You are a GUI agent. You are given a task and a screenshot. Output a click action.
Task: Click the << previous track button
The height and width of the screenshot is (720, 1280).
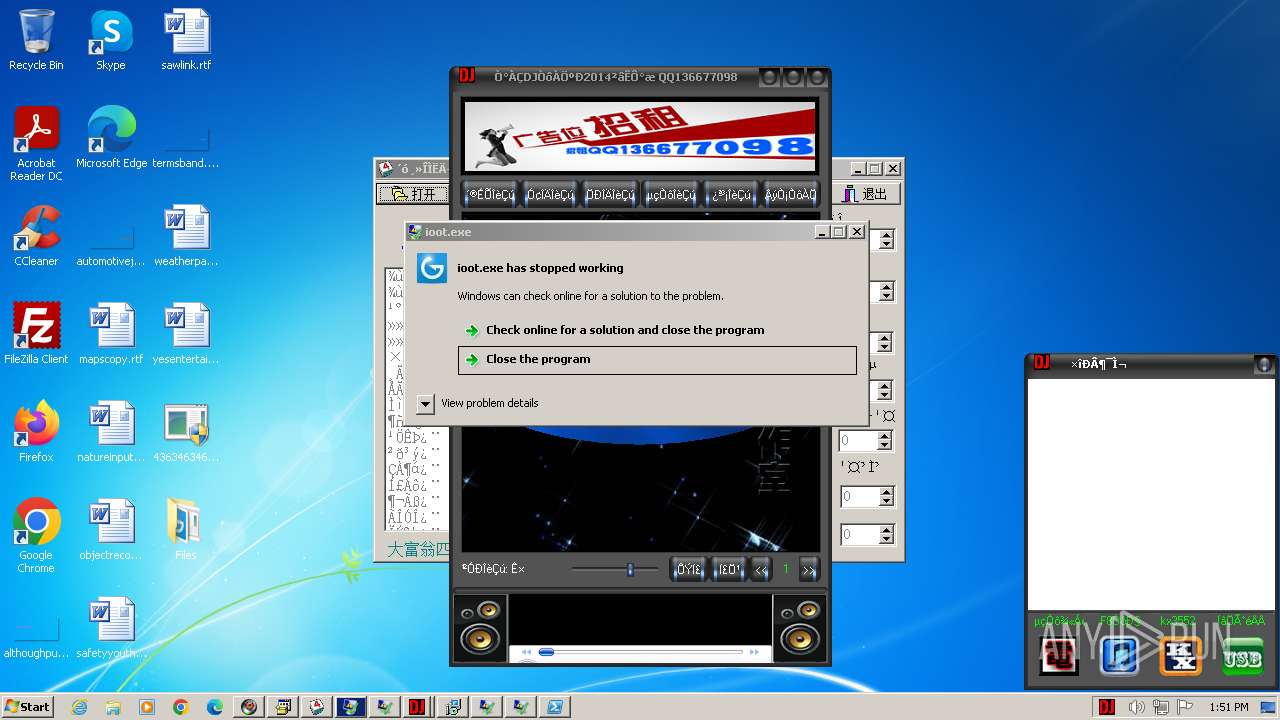[761, 570]
